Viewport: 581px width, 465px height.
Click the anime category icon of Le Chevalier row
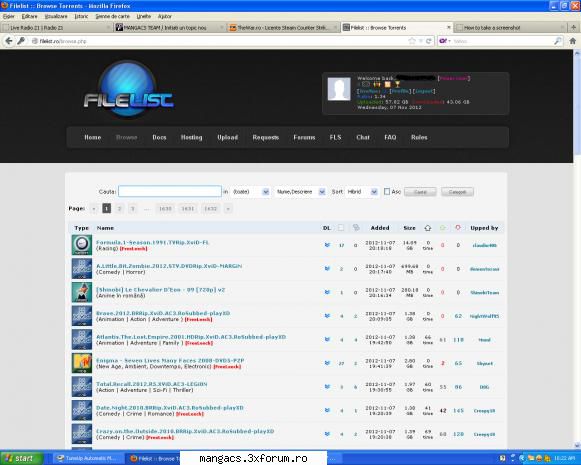click(82, 292)
